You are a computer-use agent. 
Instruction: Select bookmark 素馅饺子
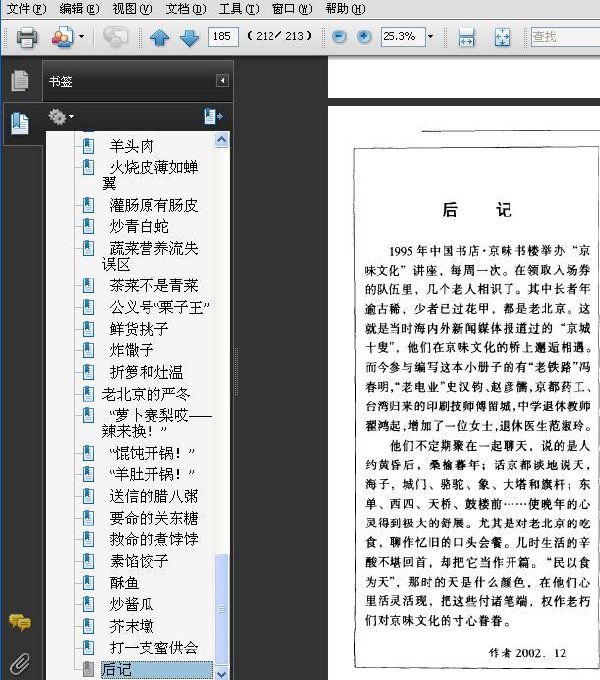click(x=139, y=561)
